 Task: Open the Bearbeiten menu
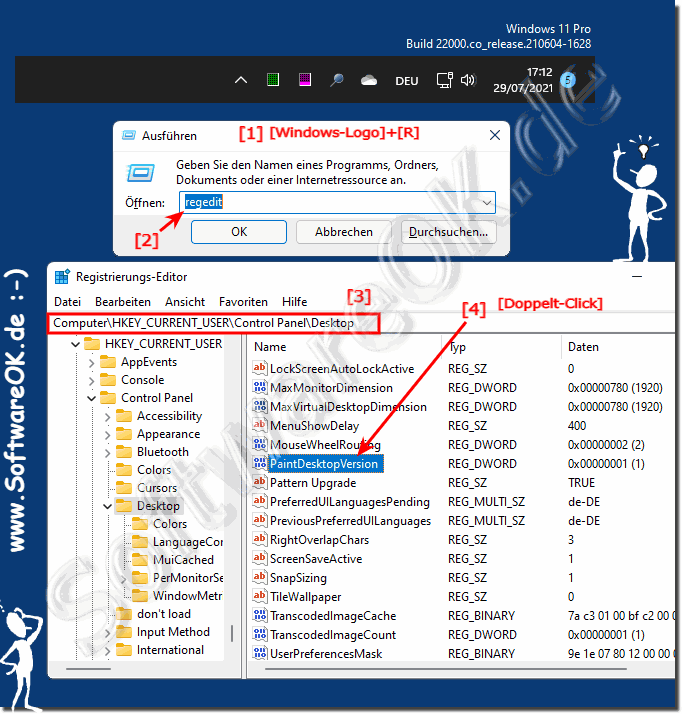123,302
